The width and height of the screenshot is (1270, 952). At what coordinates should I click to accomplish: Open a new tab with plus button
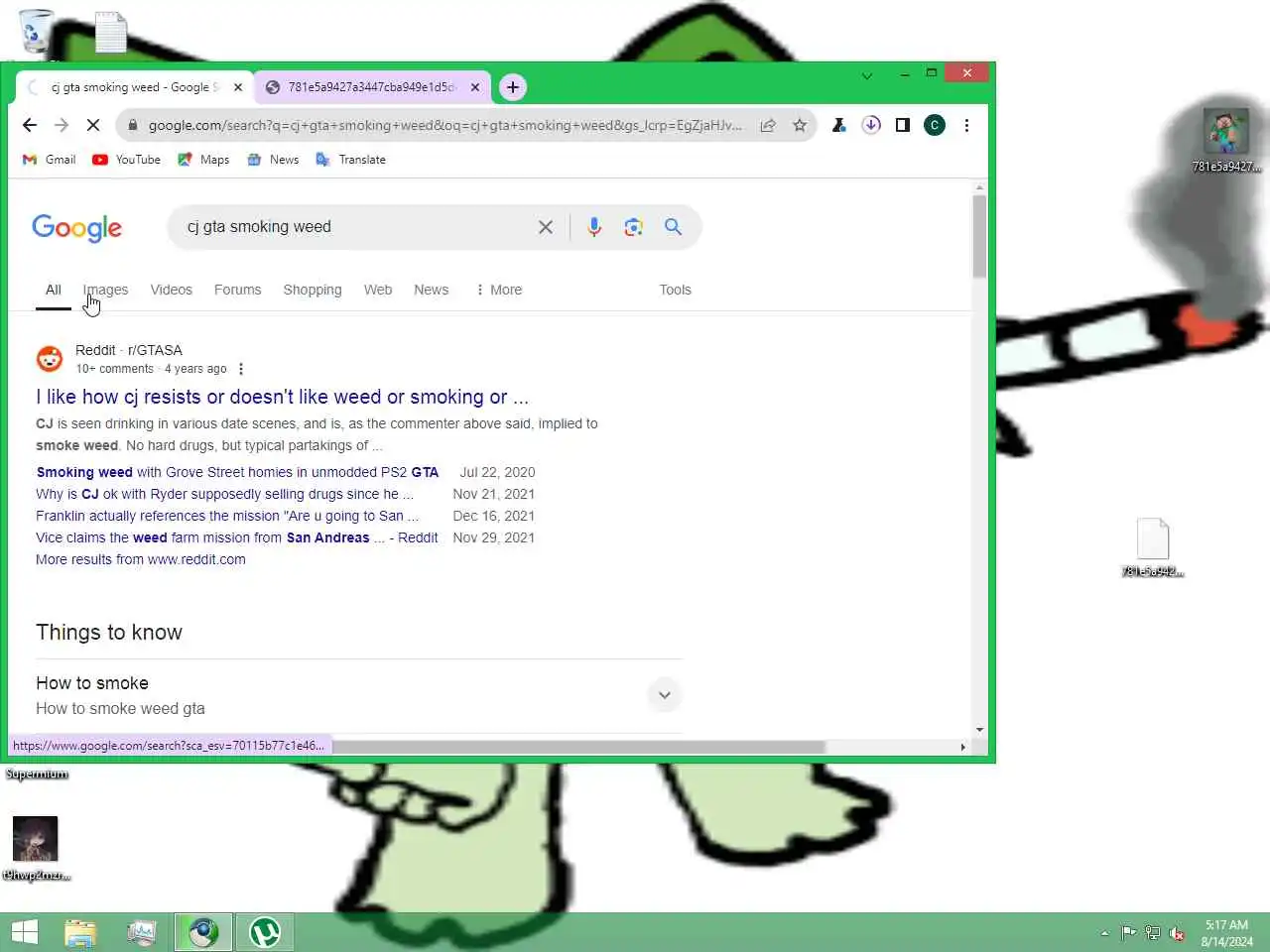point(513,87)
